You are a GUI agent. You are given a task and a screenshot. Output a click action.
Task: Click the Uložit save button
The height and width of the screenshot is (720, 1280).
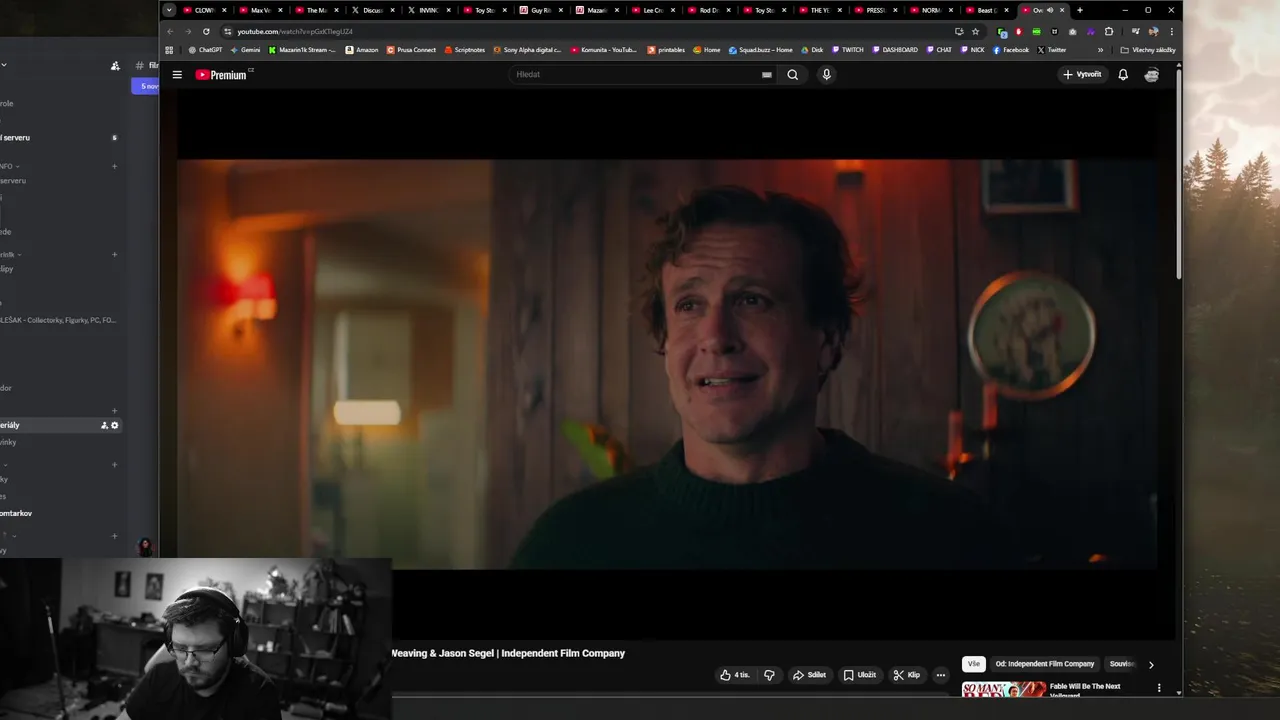coord(859,675)
